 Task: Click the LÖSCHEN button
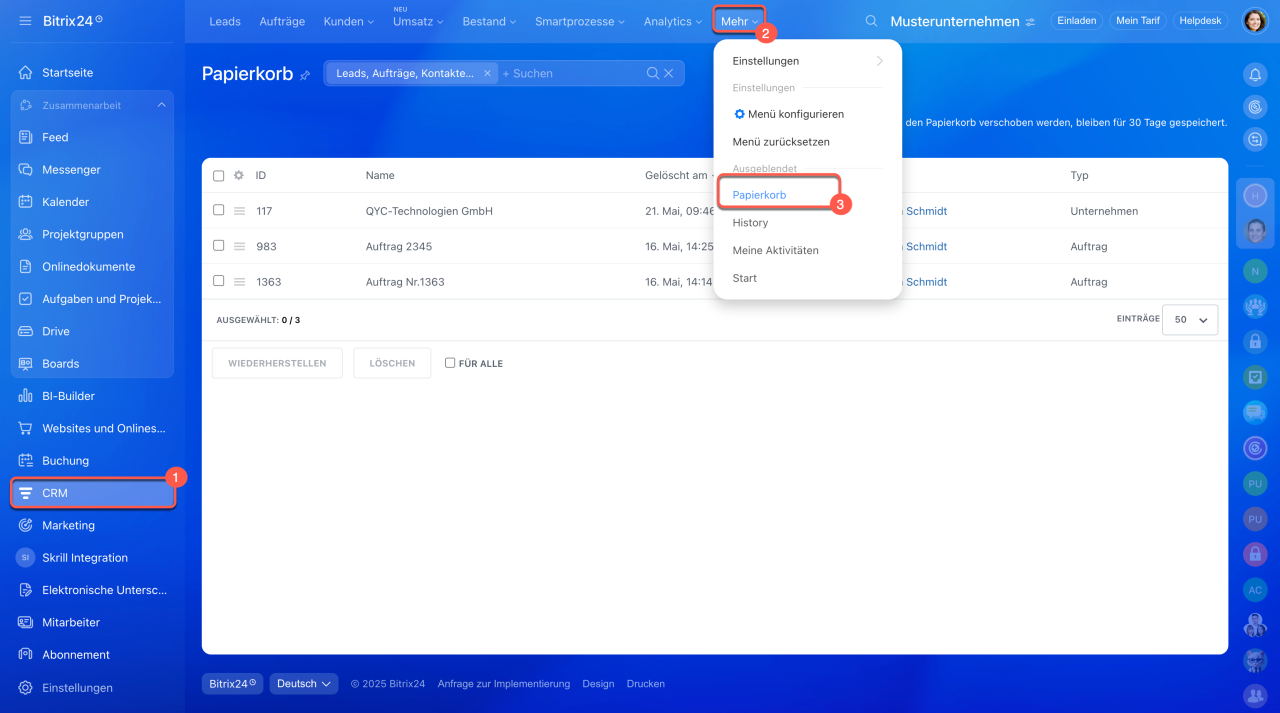point(392,363)
